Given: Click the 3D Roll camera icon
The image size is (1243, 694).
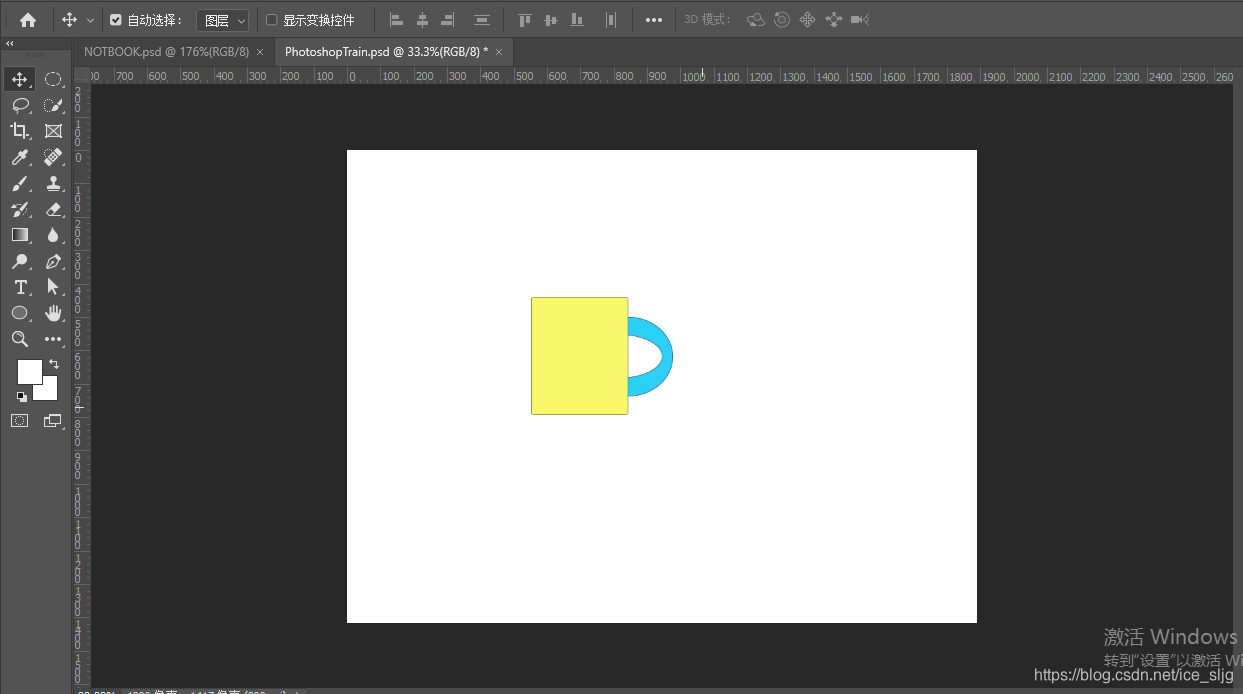Looking at the screenshot, I should [x=782, y=19].
